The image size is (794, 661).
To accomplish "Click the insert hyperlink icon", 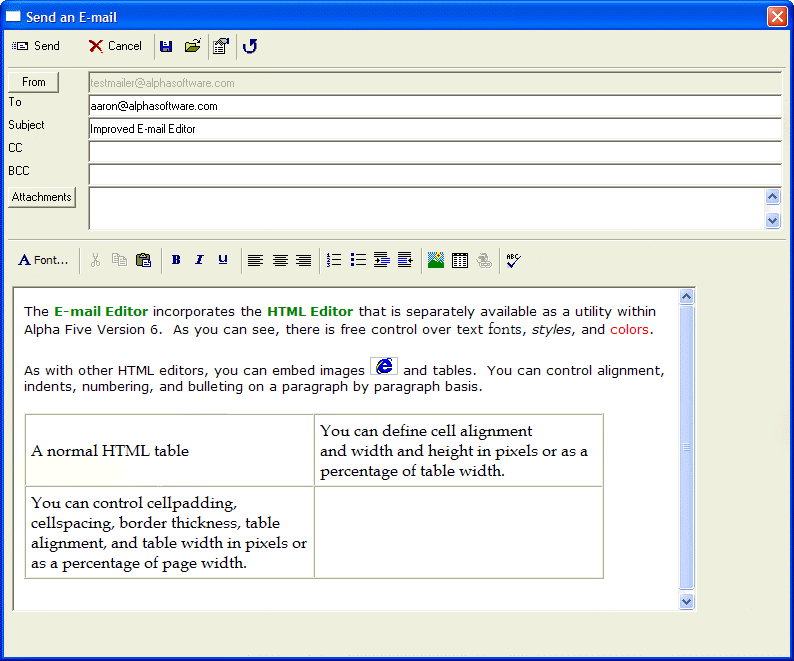I will coord(484,260).
